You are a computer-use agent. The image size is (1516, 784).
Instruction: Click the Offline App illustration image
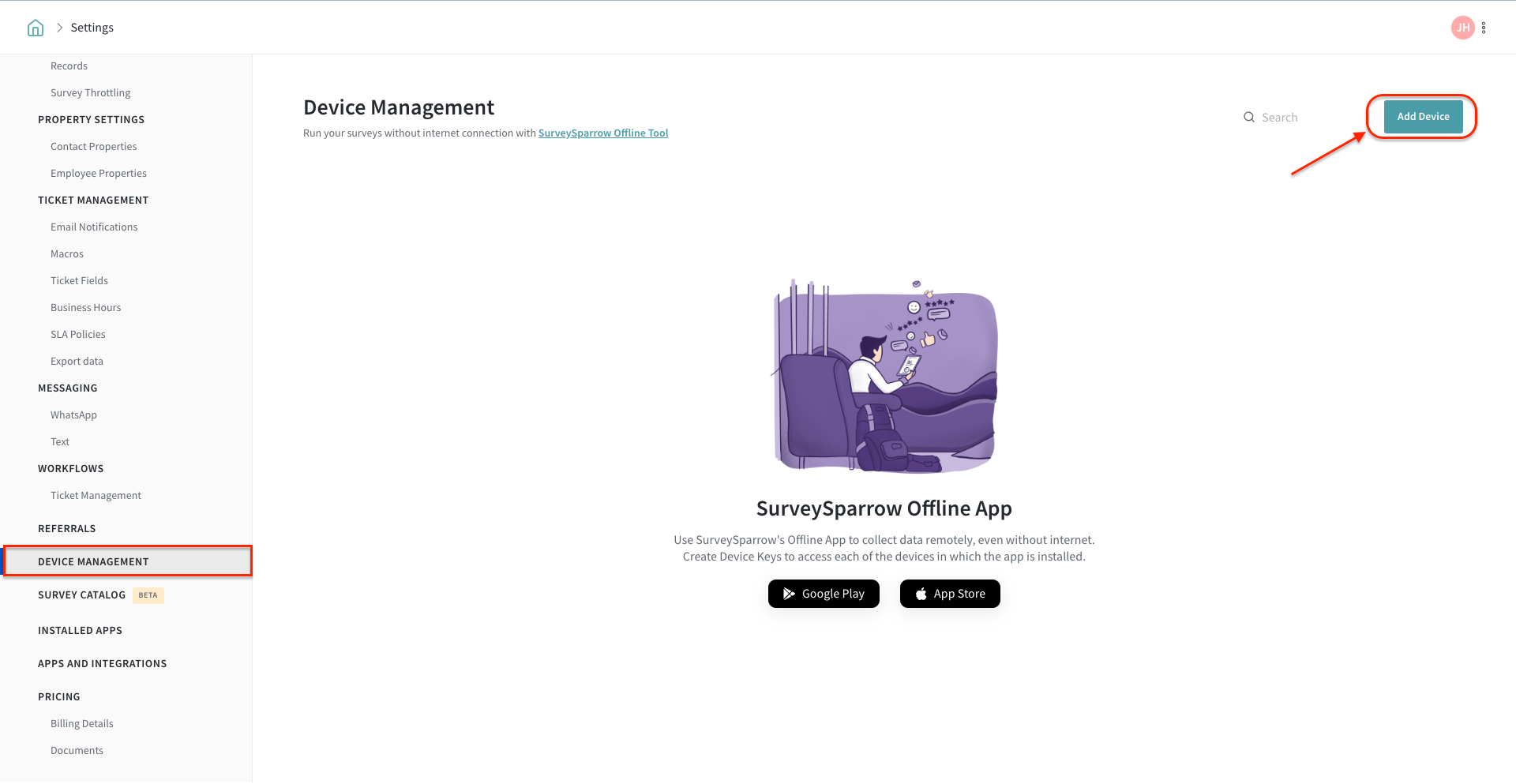[x=884, y=377]
